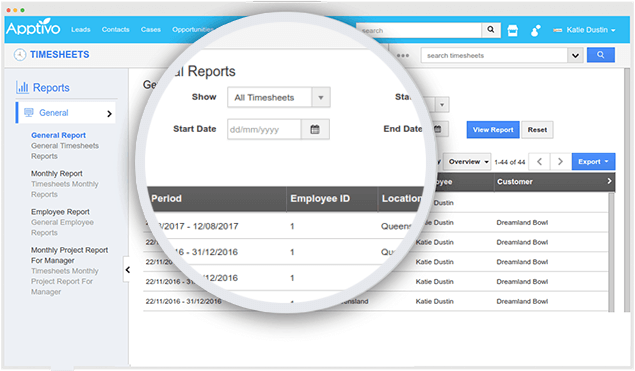Open the notifications people icon
Image resolution: width=635 pixels, height=371 pixels.
coord(535,30)
